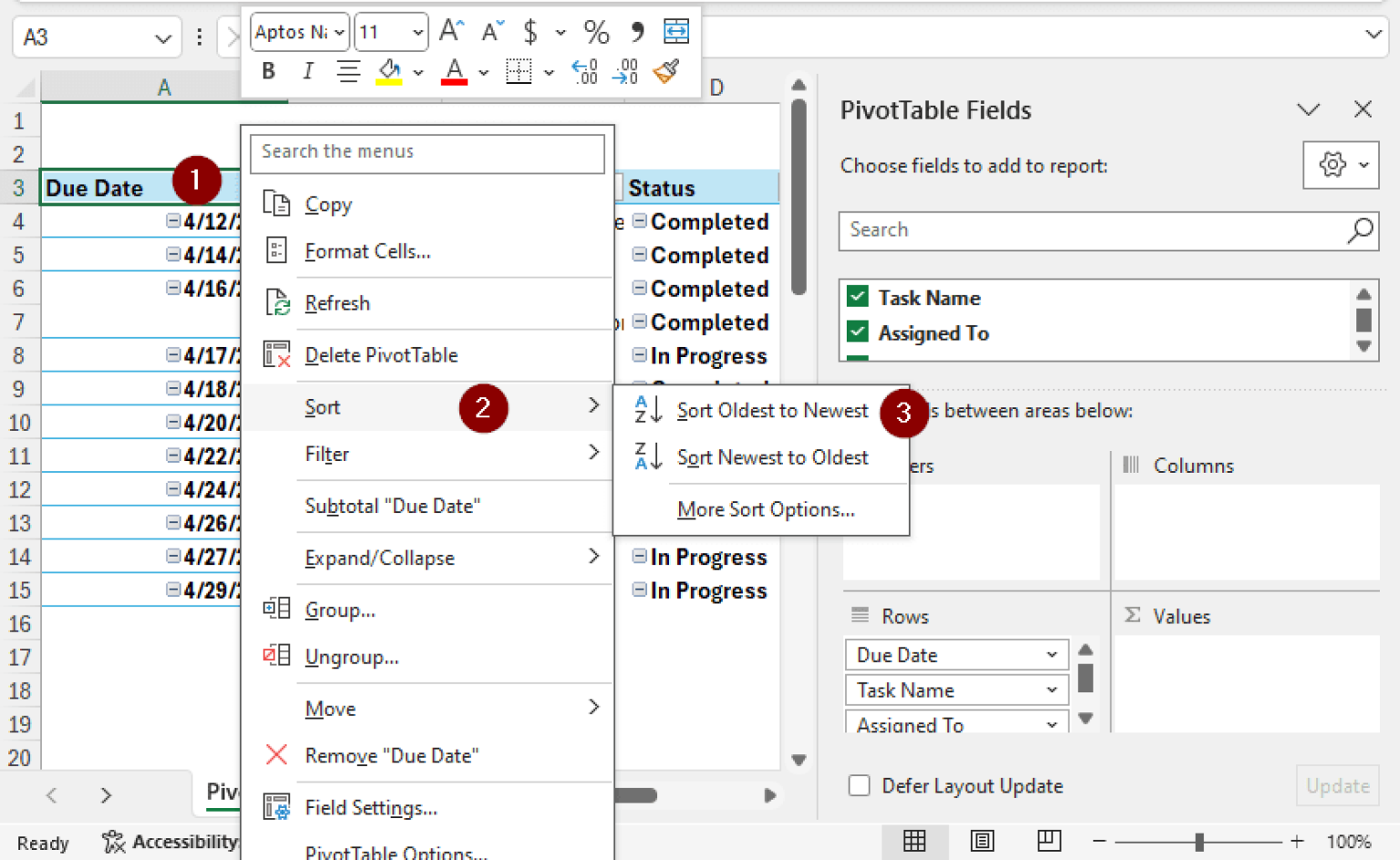Expand the Due Date row field dropdown
Image resolution: width=1400 pixels, height=860 pixels.
(x=1051, y=655)
